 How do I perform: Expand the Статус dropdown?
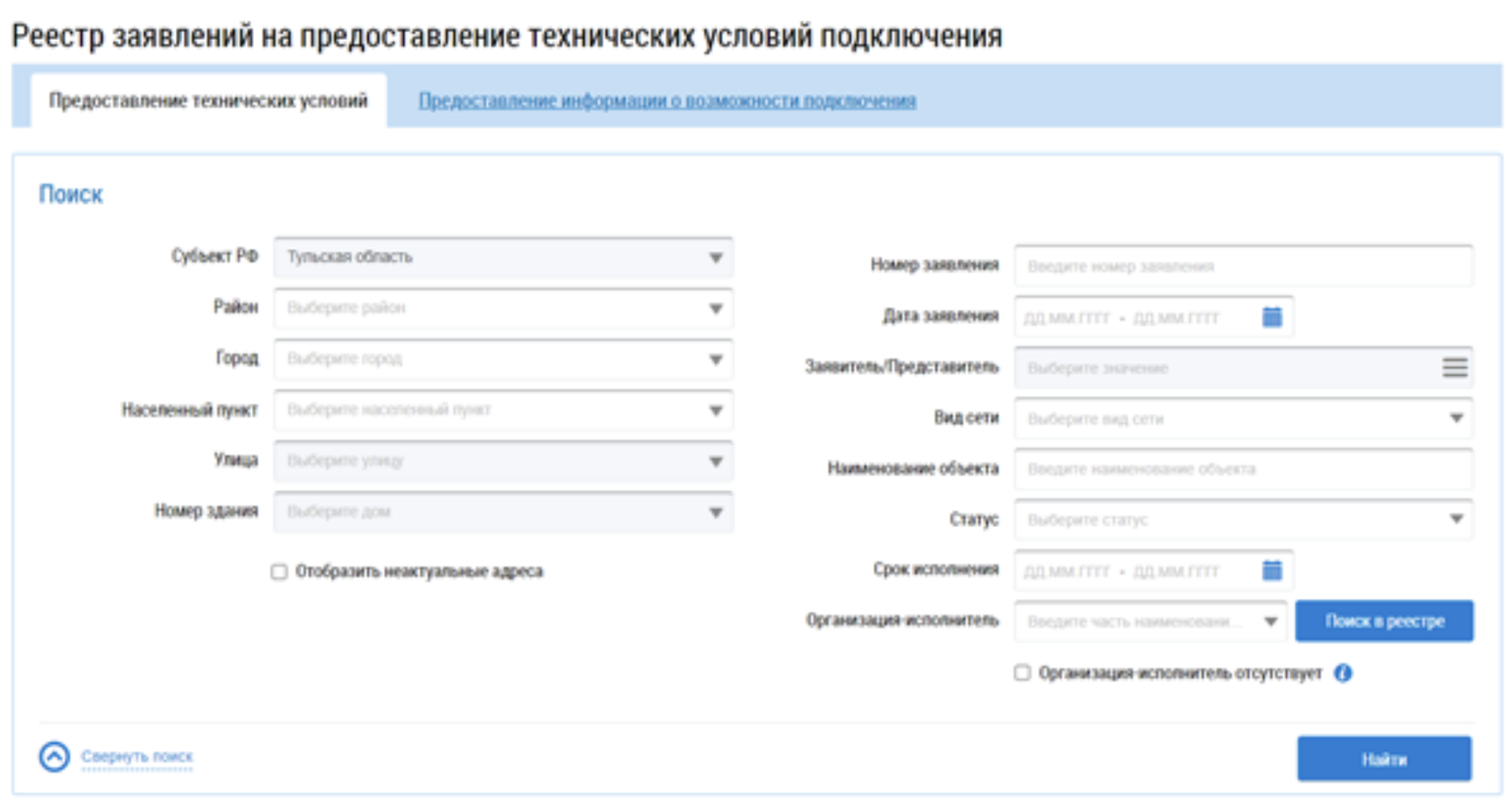pos(1456,519)
